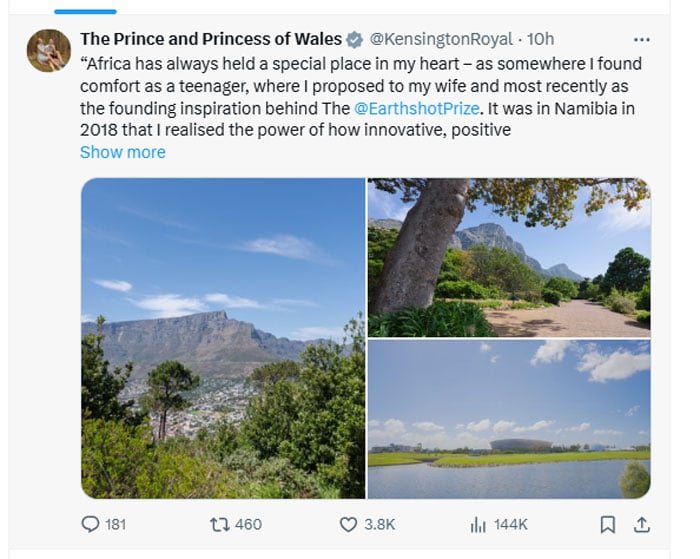Visit the @KensingtonRoyal handle

coord(441,39)
